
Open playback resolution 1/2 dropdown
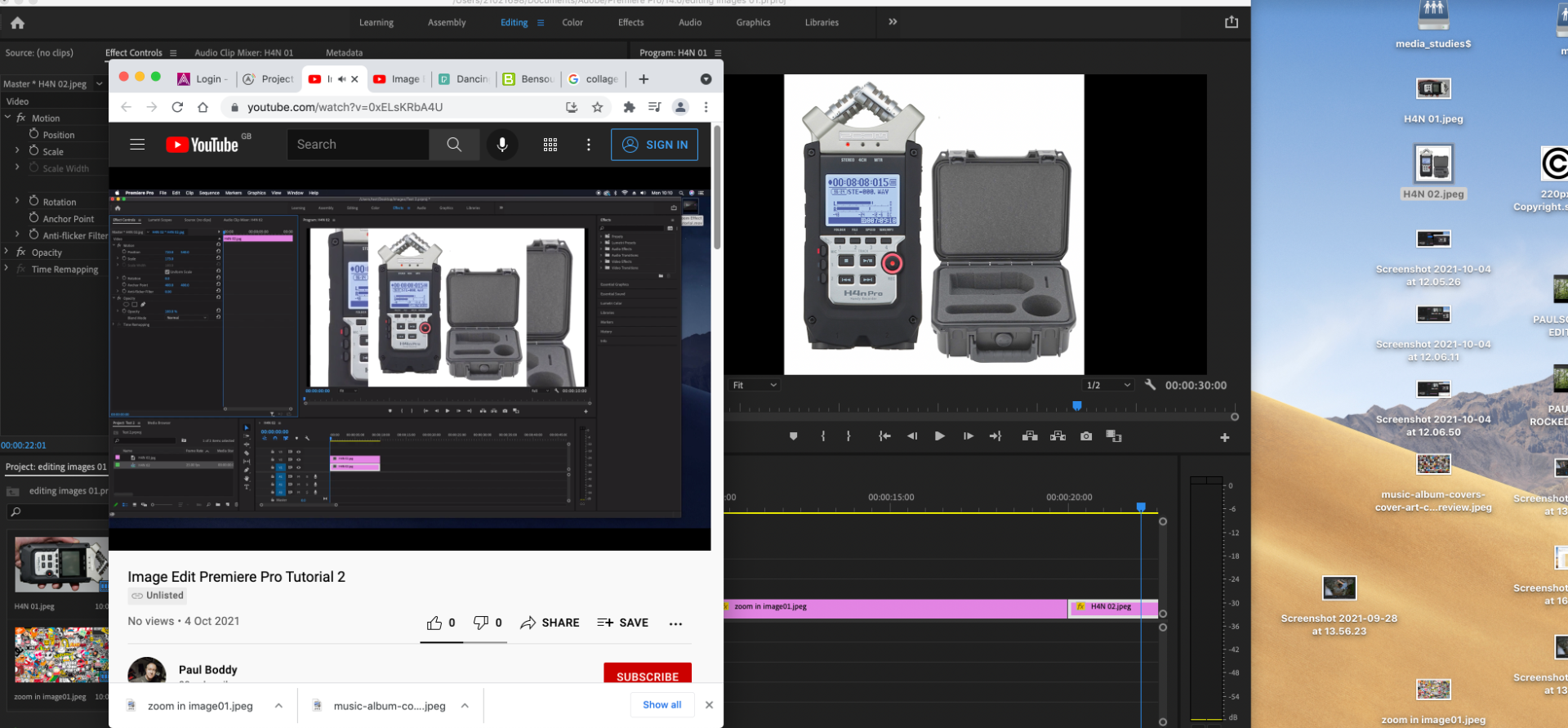(x=1108, y=385)
